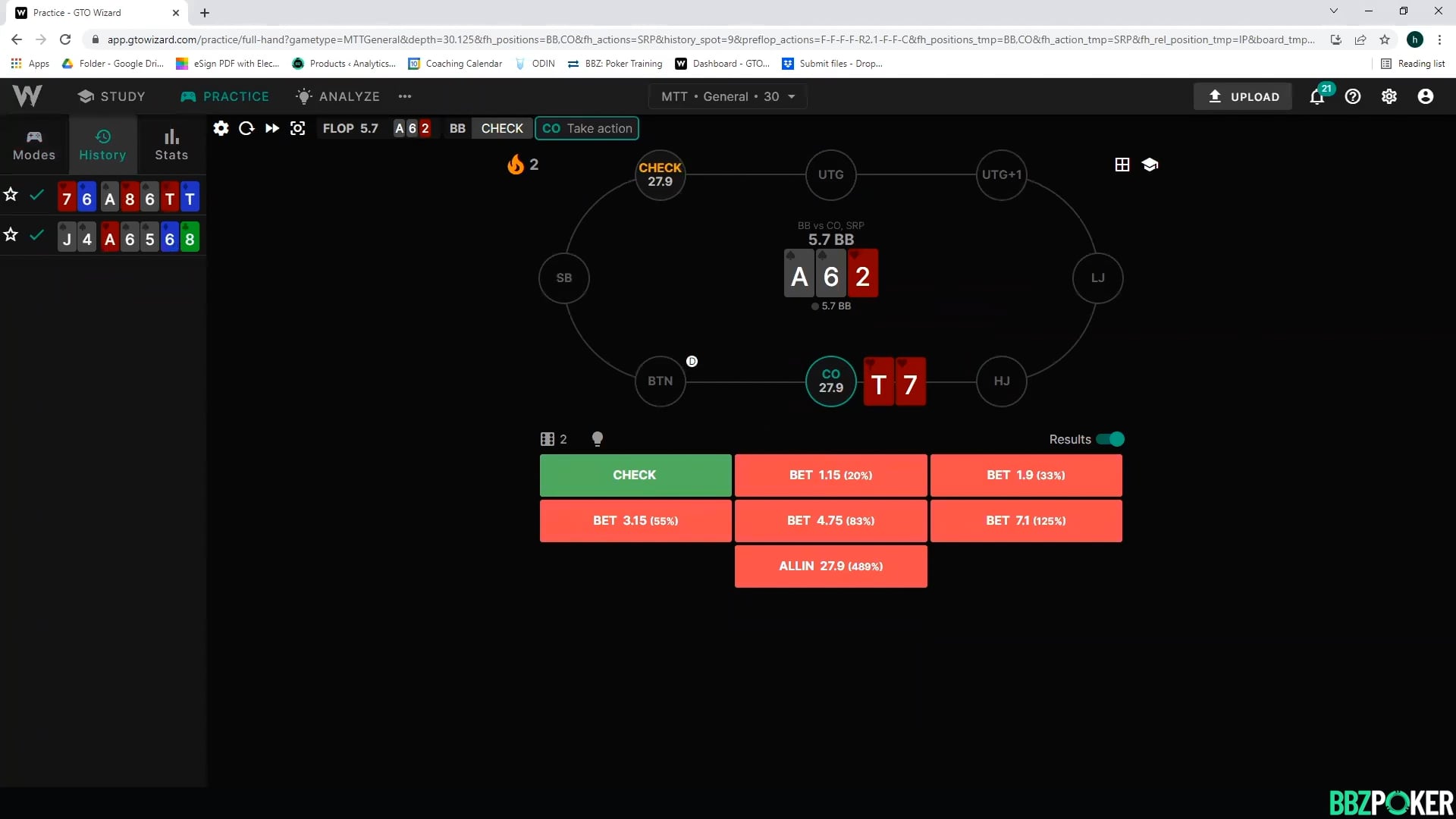The width and height of the screenshot is (1456, 819).
Task: Toggle the Results switch off
Action: pyautogui.click(x=1110, y=439)
